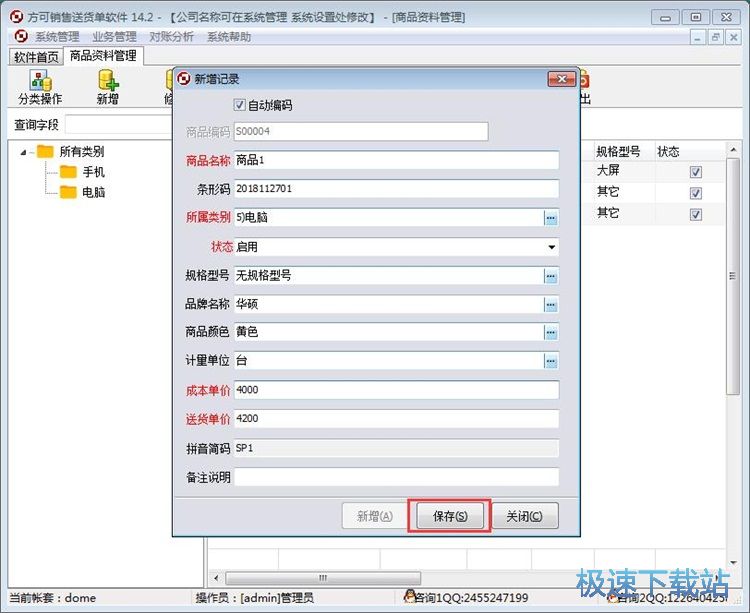The height and width of the screenshot is (613, 750).
Task: Click the 备注说明 input field
Action: [x=396, y=477]
